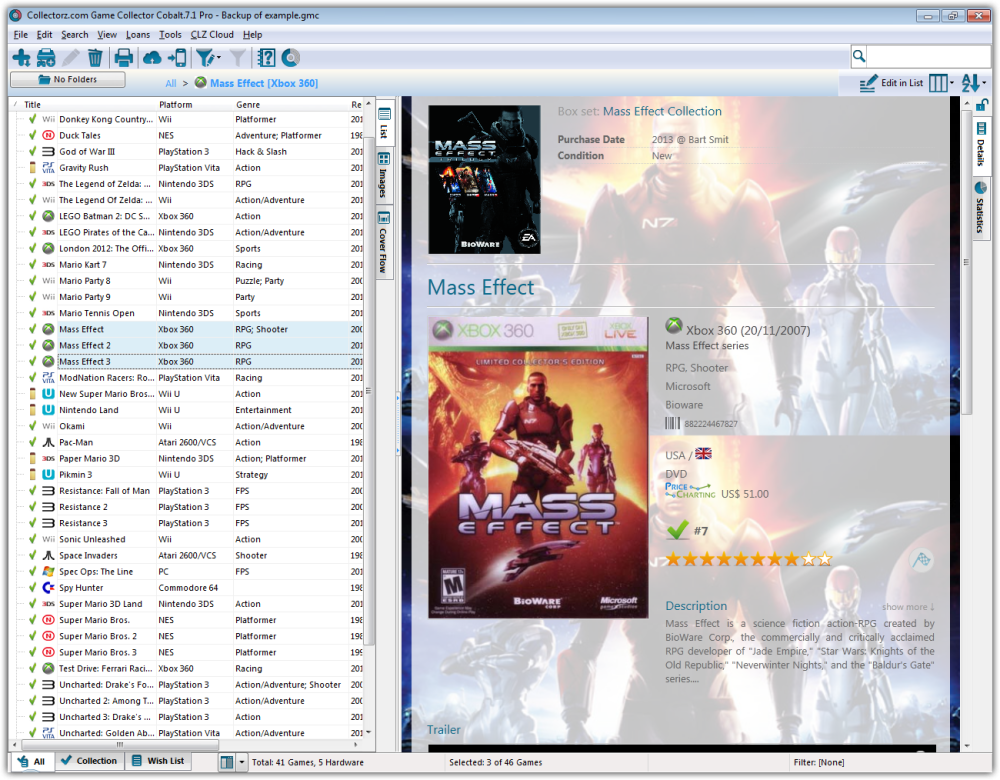Image resolution: width=1000 pixels, height=780 pixels.
Task: Toggle Edit in List mode
Action: pyautogui.click(x=891, y=83)
